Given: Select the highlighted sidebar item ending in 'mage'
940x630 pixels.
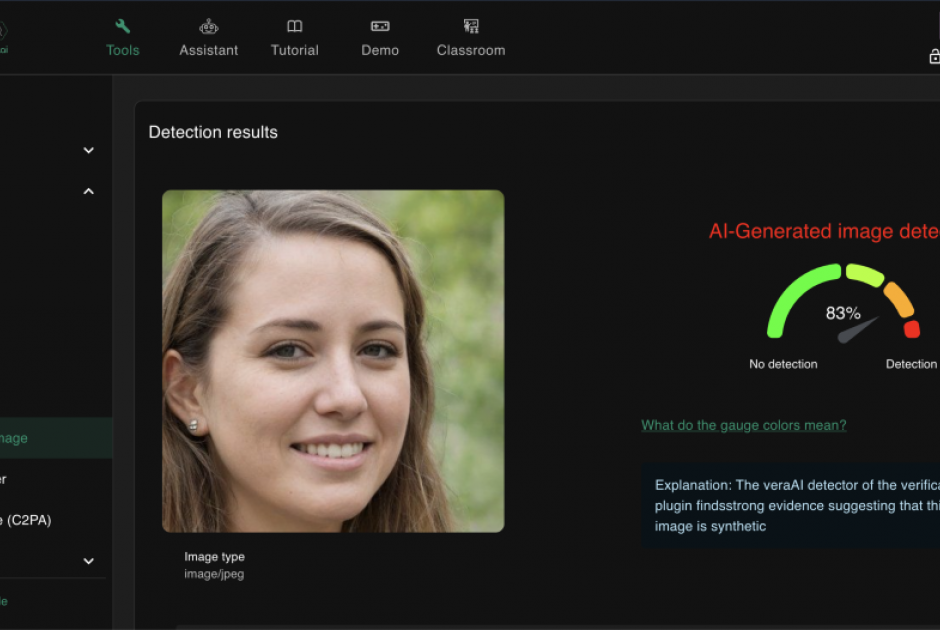Looking at the screenshot, I should (x=30, y=438).
